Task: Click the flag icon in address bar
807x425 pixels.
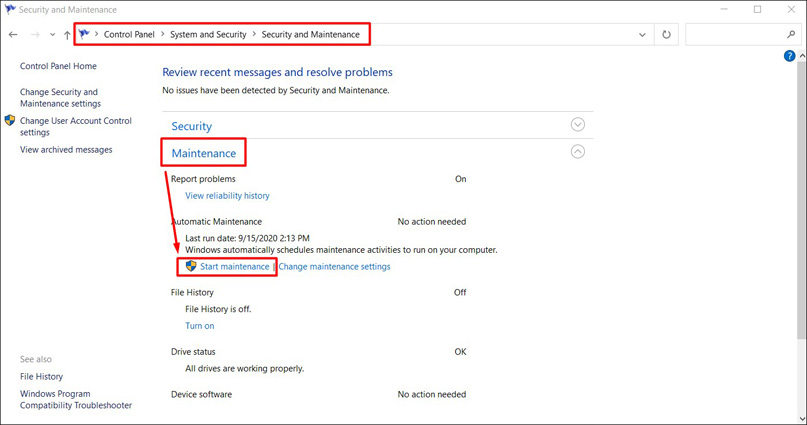Action: click(84, 34)
